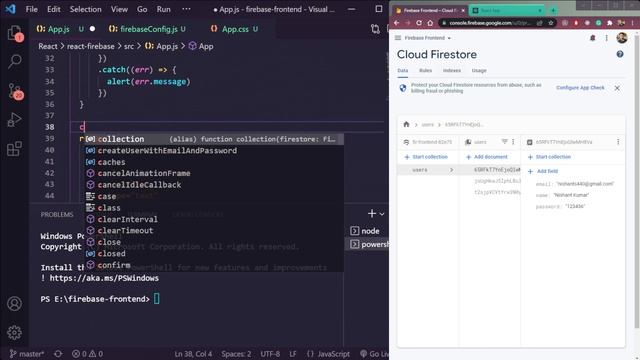
Task: Click Start collection in document column
Action: coord(549,157)
